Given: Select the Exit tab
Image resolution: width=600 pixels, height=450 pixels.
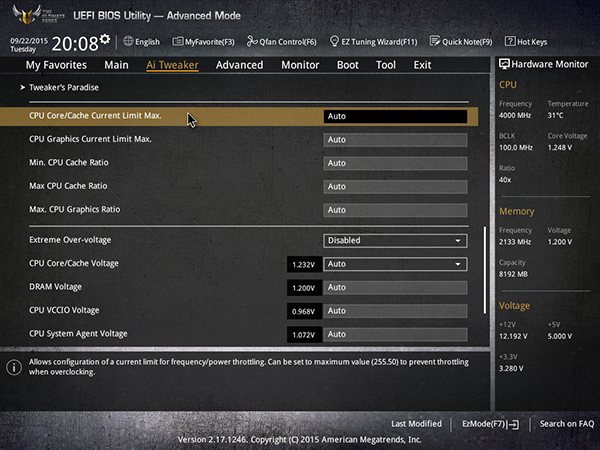Looking at the screenshot, I should click(x=422, y=65).
